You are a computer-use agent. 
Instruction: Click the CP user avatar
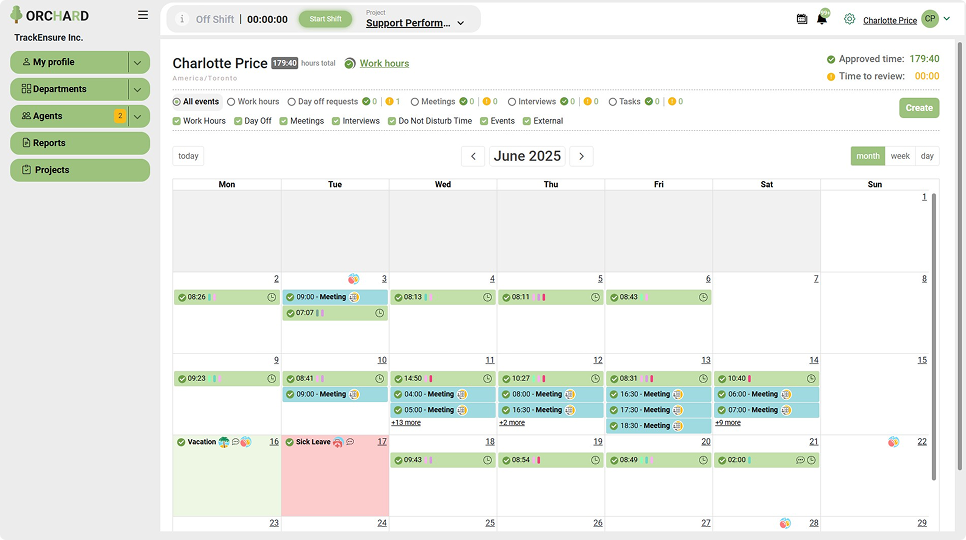pos(930,19)
